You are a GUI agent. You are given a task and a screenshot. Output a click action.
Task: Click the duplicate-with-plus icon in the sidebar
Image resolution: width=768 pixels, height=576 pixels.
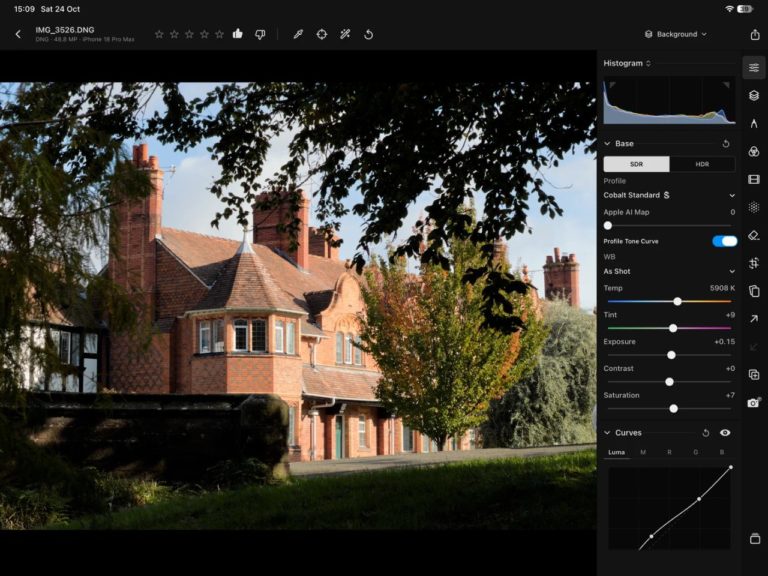[x=754, y=375]
